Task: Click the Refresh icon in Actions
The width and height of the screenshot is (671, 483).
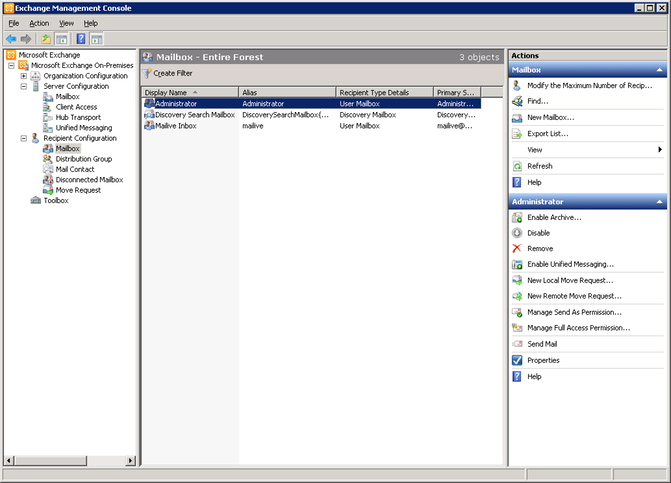Action: 517,166
